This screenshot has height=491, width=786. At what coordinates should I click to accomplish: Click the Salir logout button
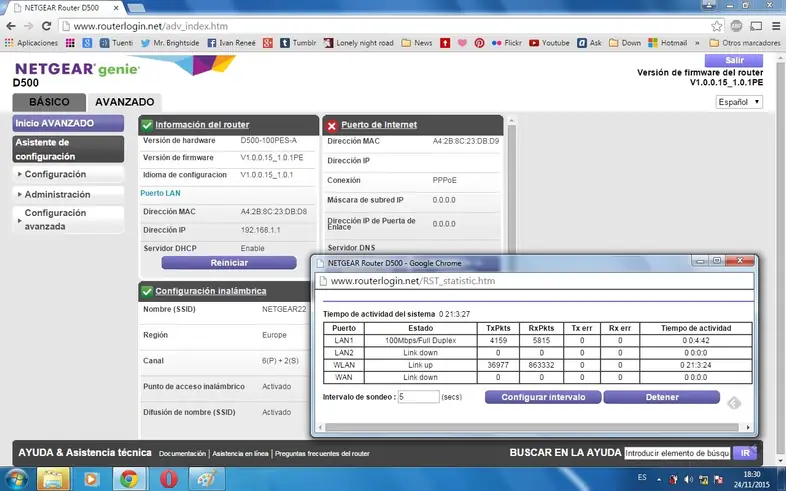(x=734, y=60)
